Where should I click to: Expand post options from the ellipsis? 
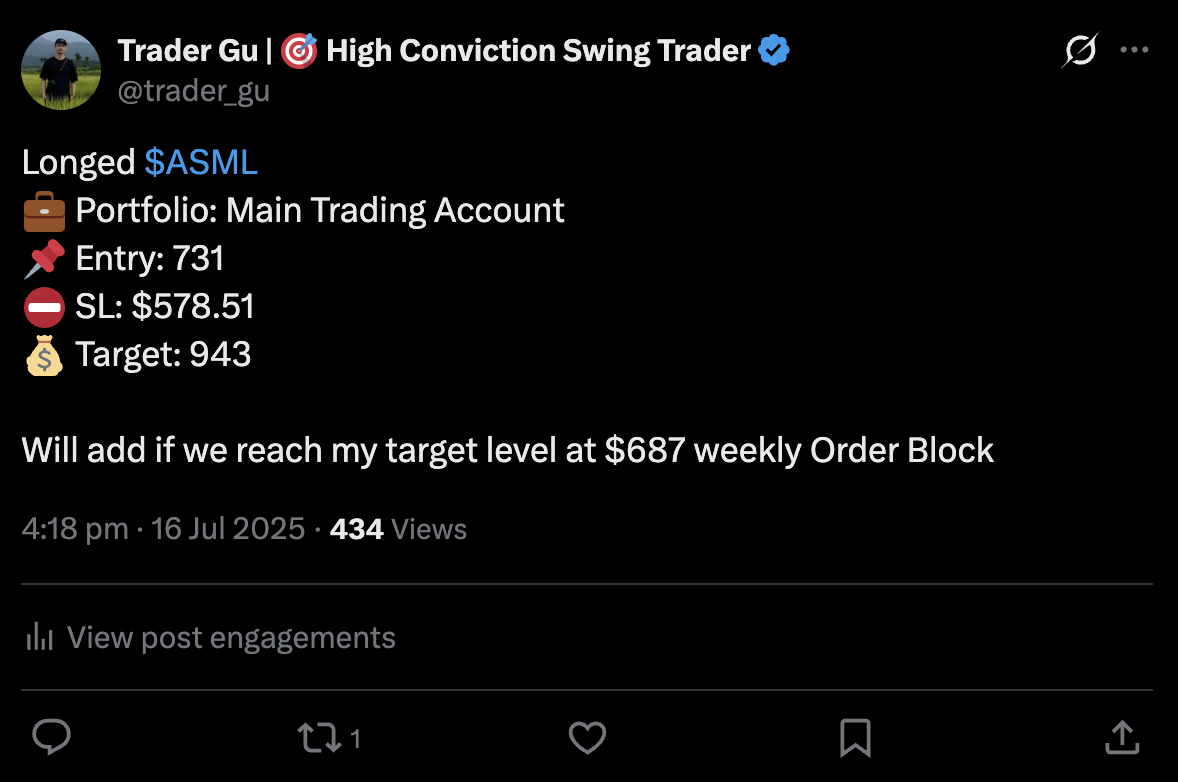pyautogui.click(x=1134, y=49)
